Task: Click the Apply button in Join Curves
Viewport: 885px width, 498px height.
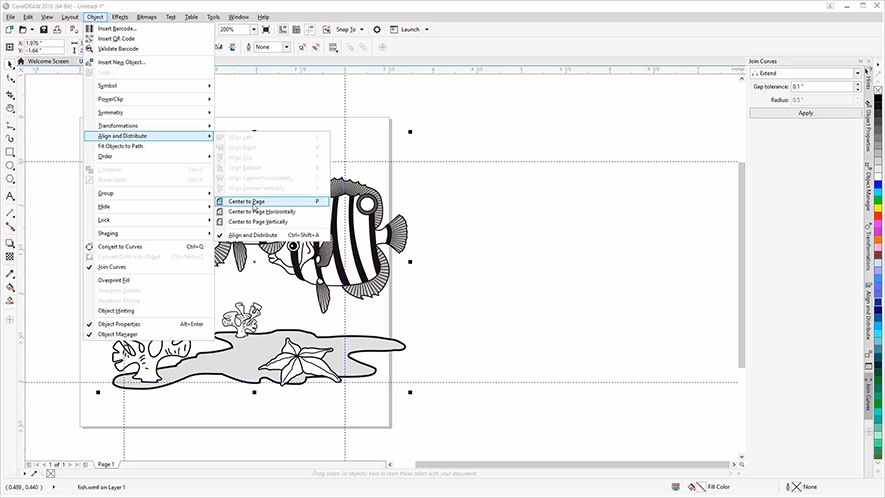Action: click(805, 113)
